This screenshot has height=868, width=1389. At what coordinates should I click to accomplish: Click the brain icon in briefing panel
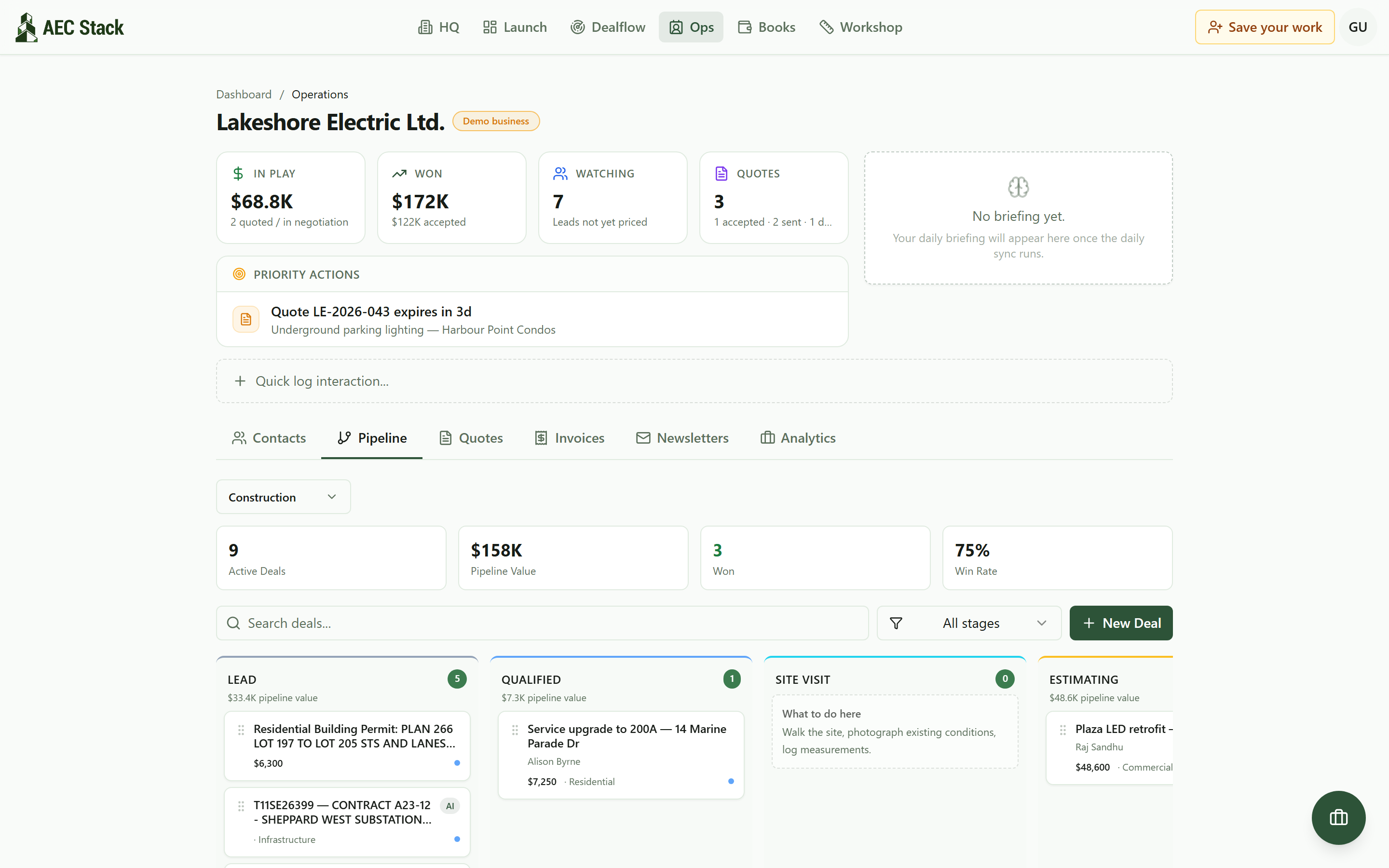tap(1018, 187)
